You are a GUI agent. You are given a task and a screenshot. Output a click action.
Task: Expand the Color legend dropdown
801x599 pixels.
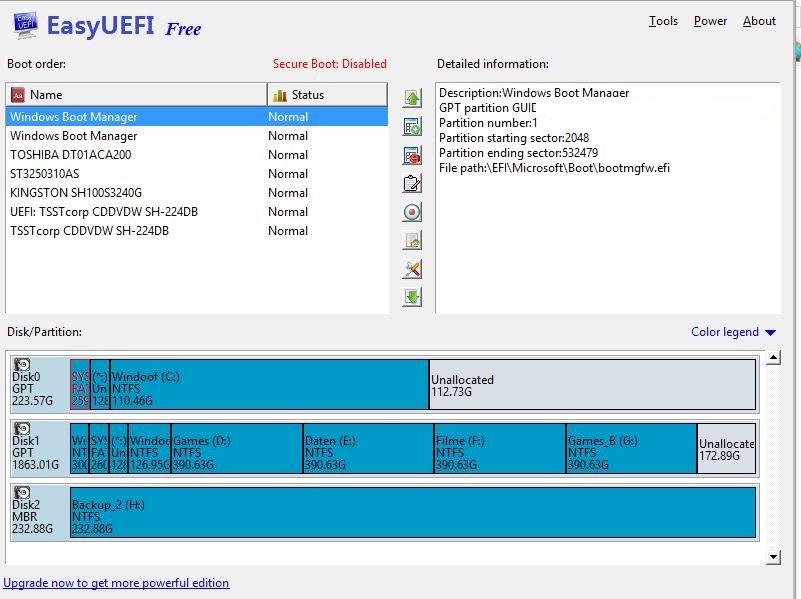coord(733,332)
